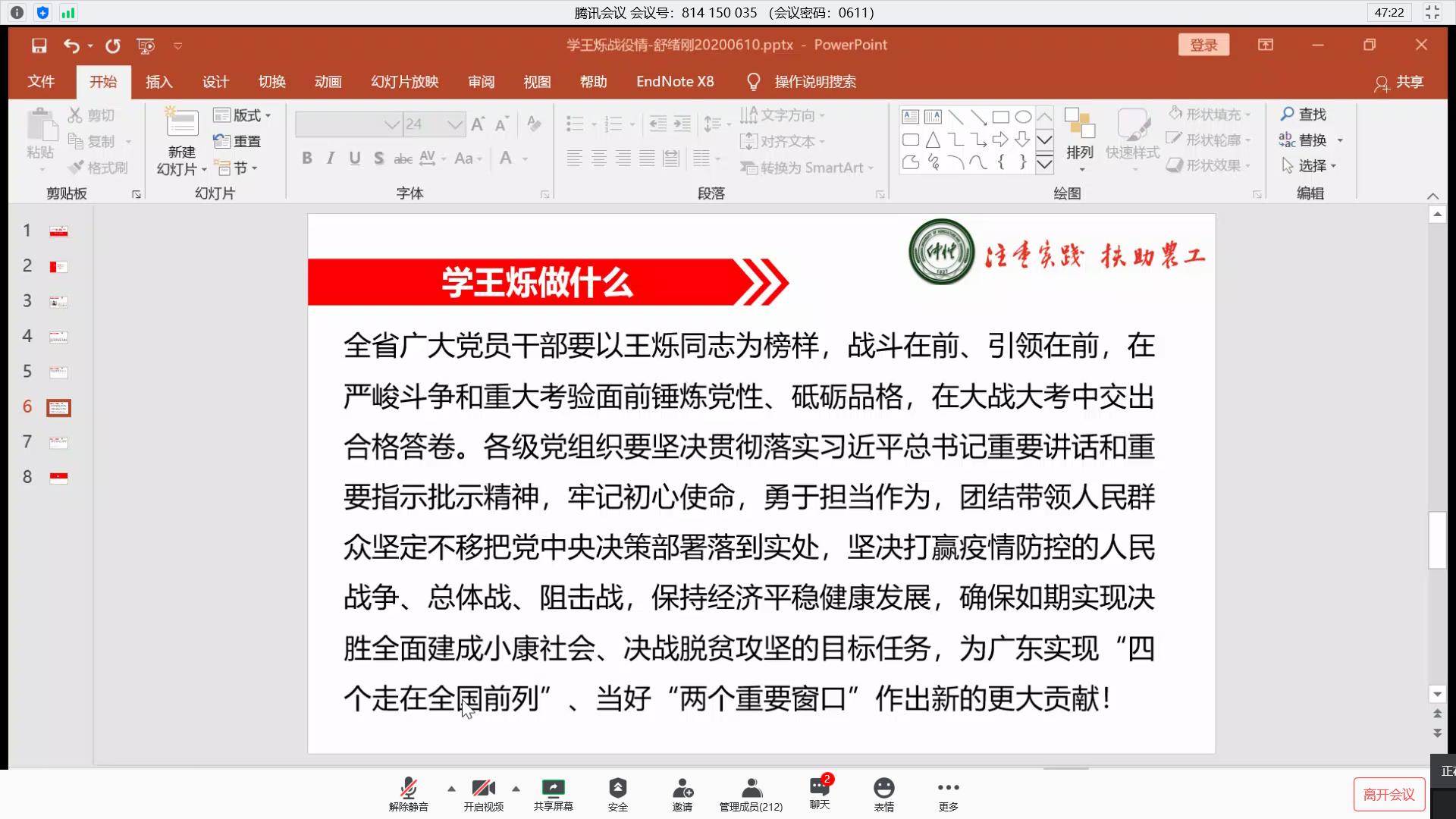Click the Save icon in title bar

tap(39, 45)
